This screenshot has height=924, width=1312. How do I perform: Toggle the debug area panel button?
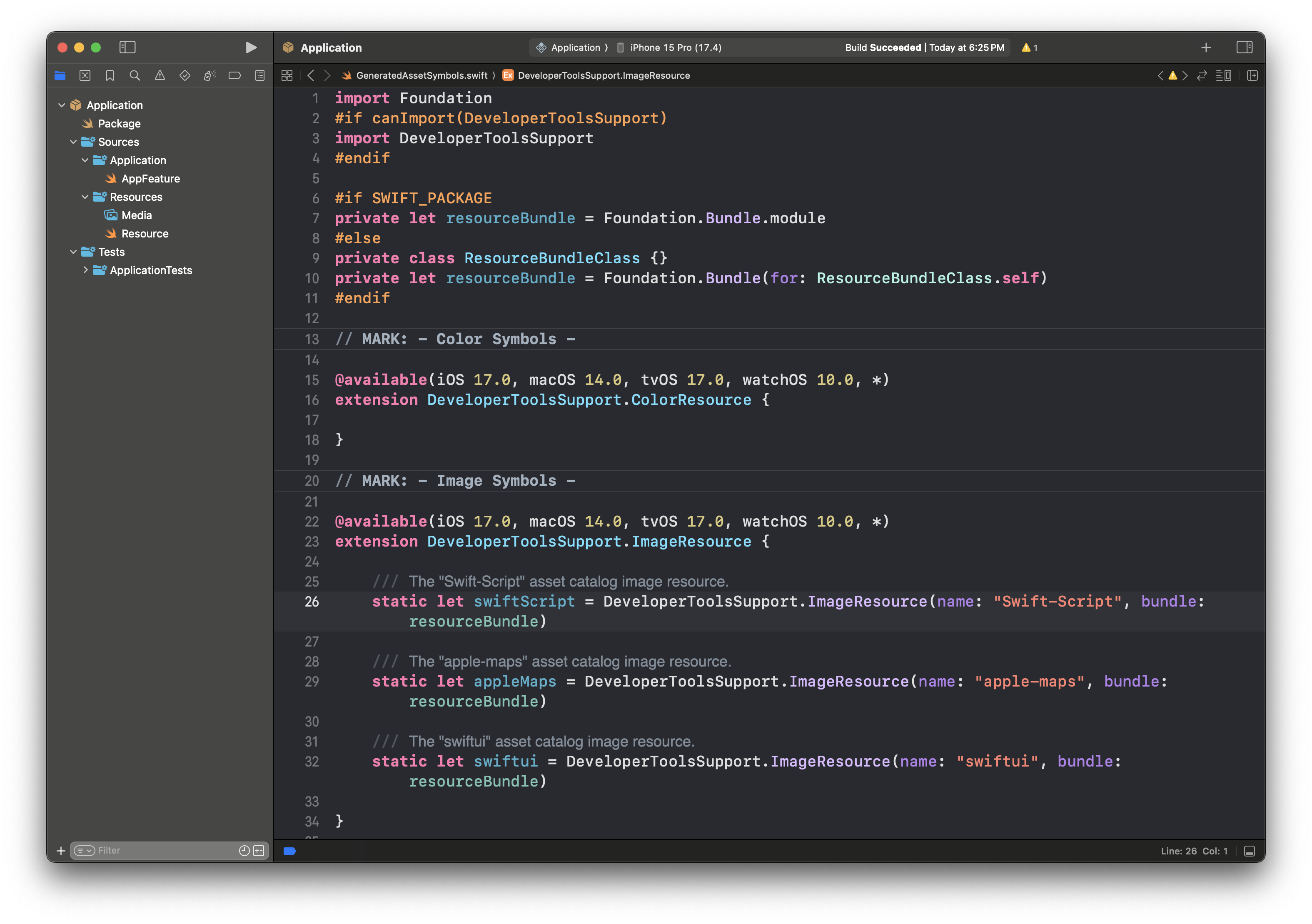click(1249, 851)
